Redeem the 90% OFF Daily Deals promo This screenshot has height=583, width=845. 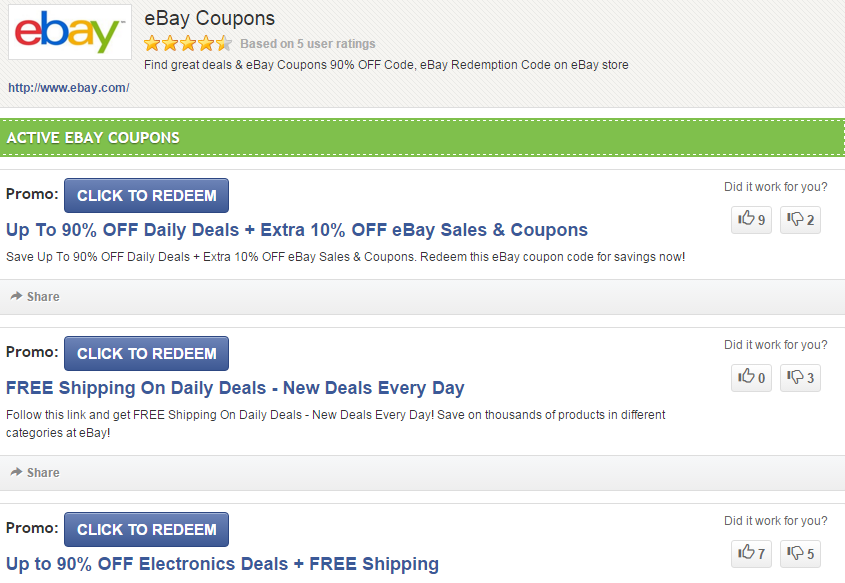point(146,196)
